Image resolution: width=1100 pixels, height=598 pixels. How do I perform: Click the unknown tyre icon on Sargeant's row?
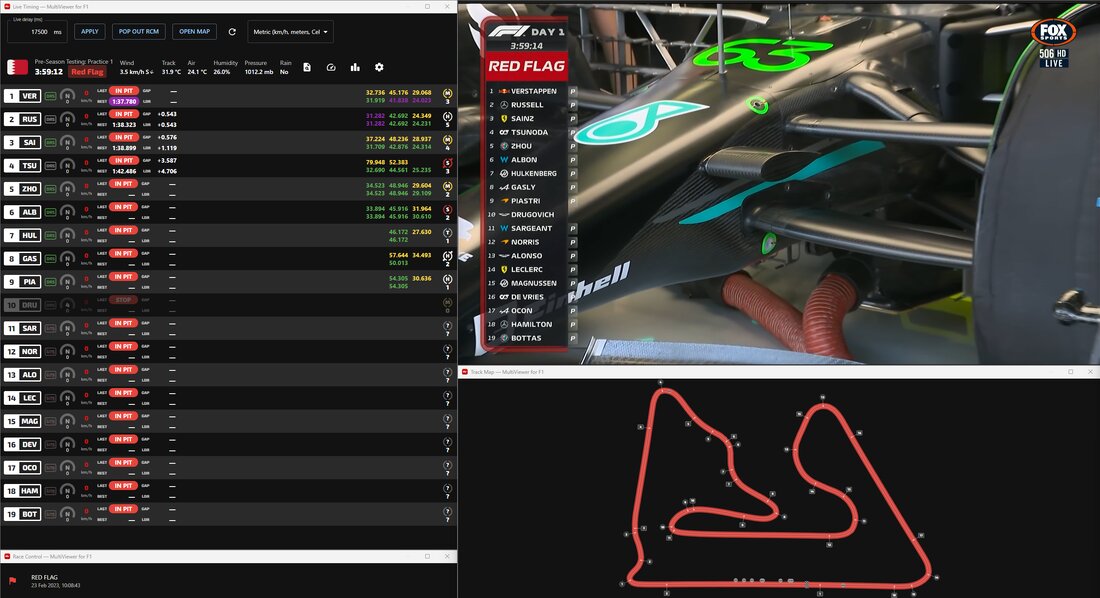pyautogui.click(x=446, y=326)
